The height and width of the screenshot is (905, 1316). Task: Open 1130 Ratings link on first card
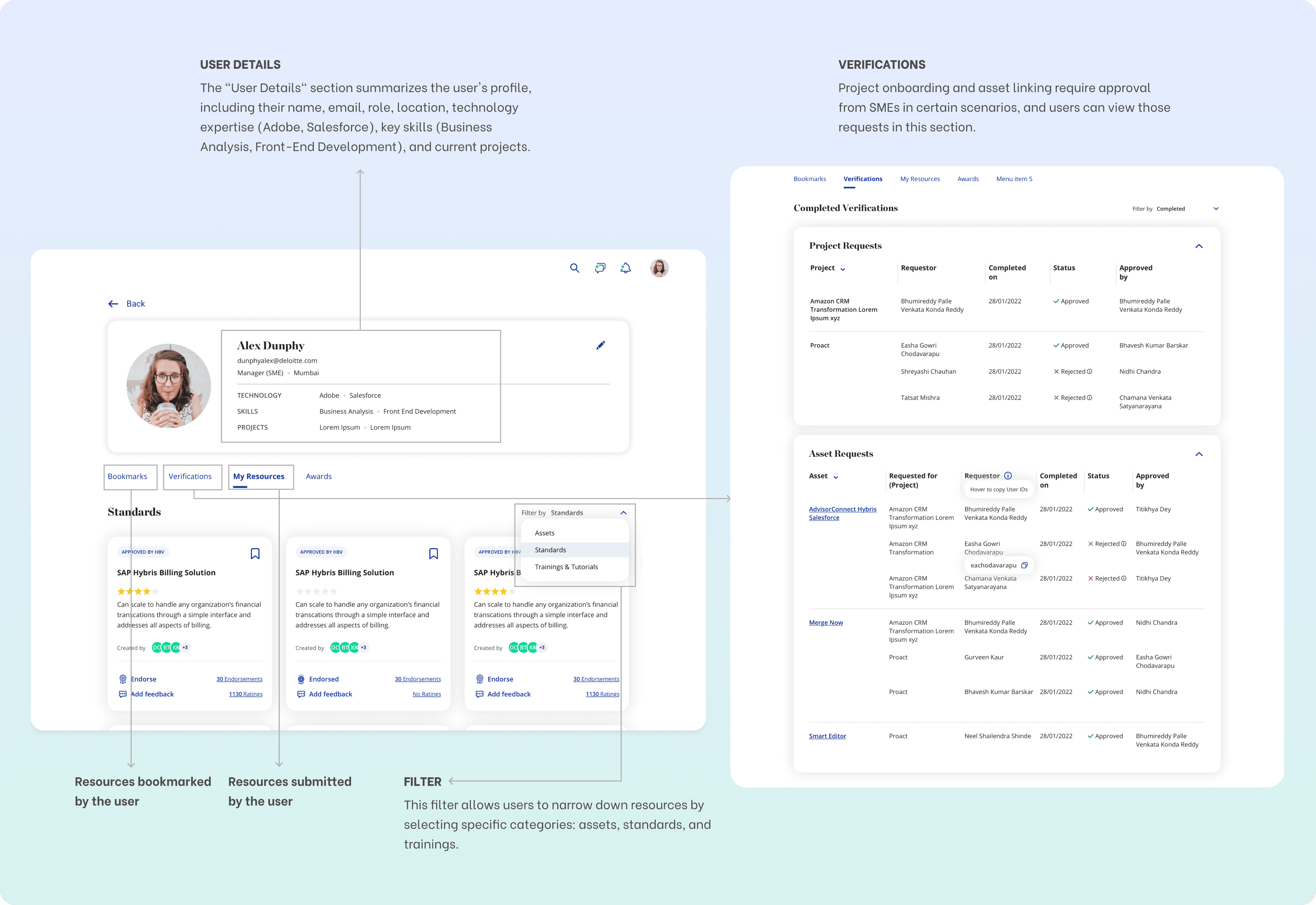(x=246, y=694)
